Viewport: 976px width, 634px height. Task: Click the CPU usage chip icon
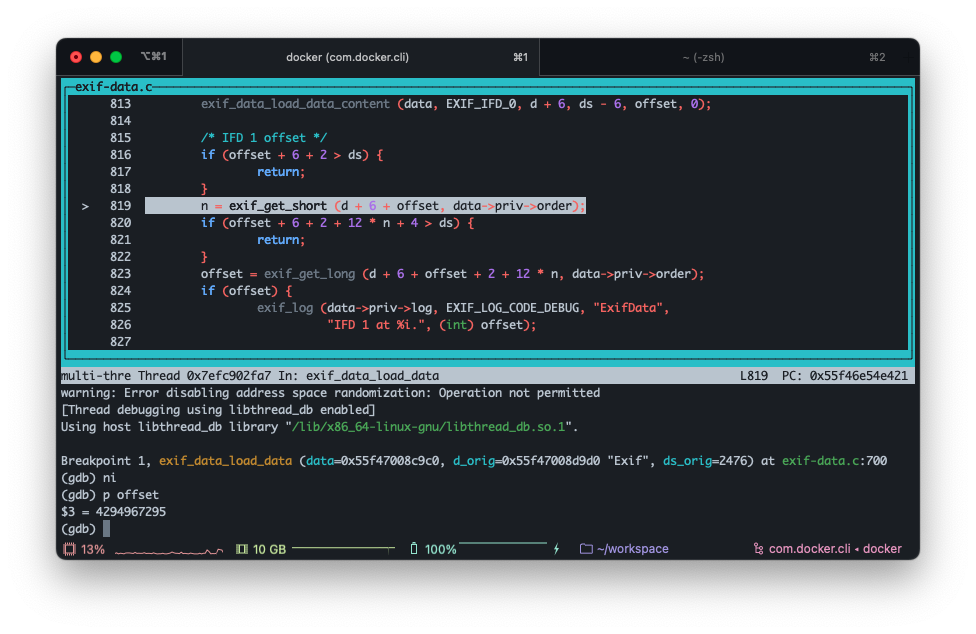point(69,549)
